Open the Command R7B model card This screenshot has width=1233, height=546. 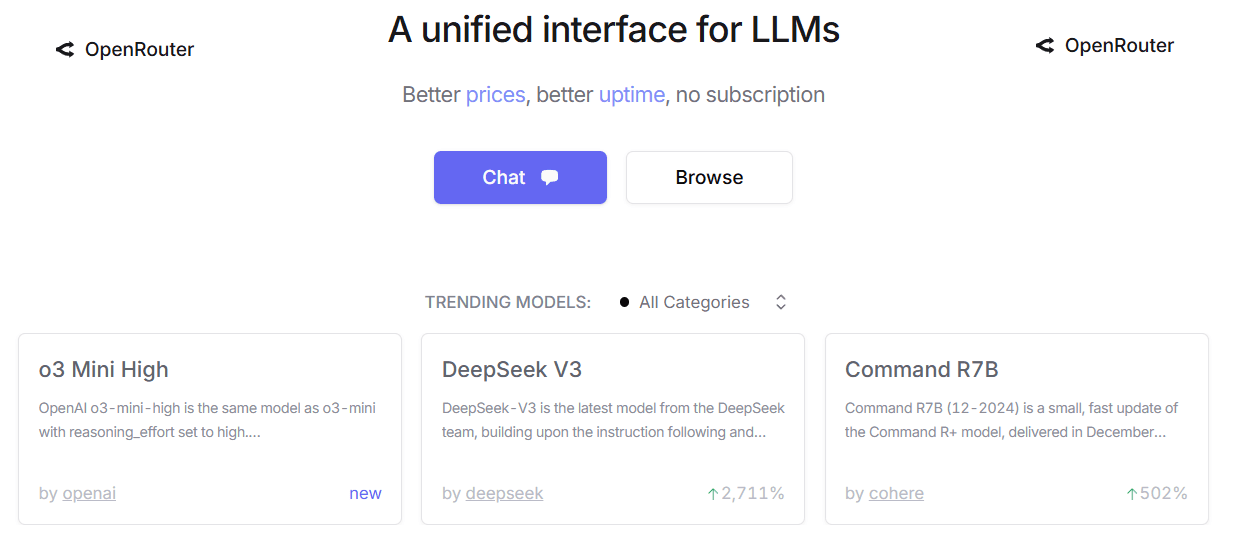1017,429
